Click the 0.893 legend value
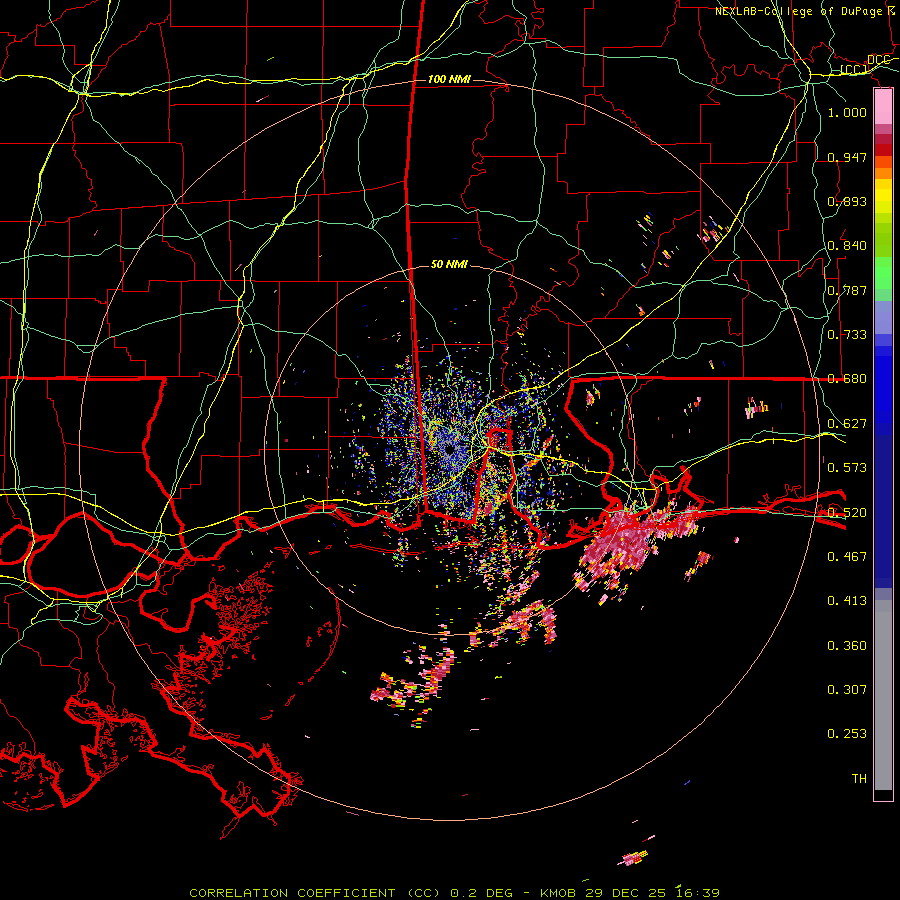This screenshot has height=900, width=900. [x=847, y=201]
